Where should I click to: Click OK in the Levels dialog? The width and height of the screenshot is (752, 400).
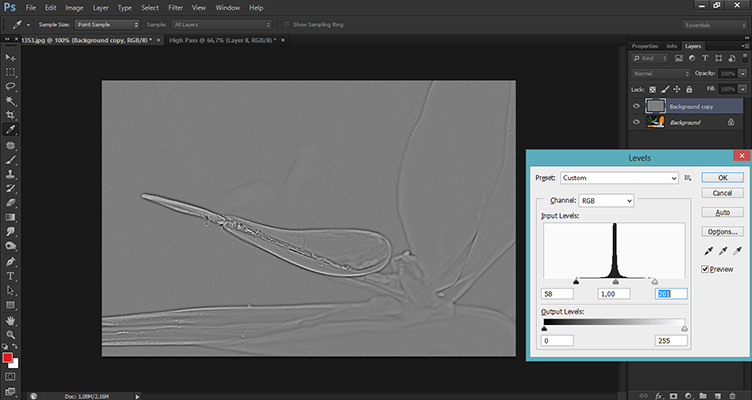click(x=721, y=177)
